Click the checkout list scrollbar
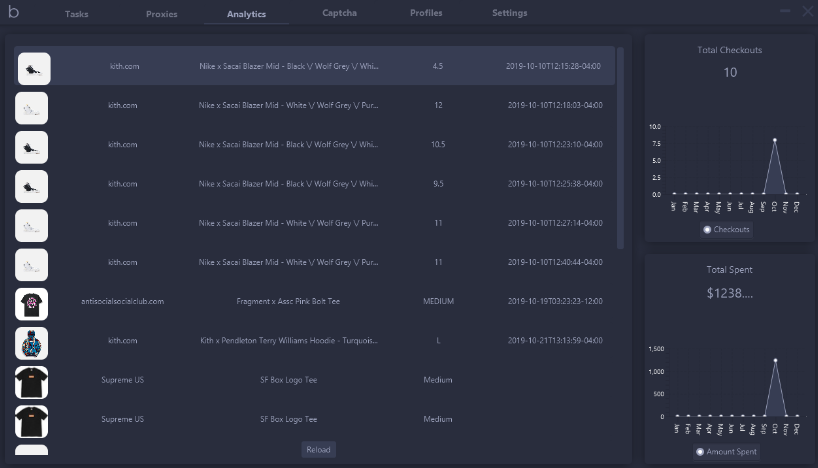The image size is (818, 468). click(x=620, y=148)
